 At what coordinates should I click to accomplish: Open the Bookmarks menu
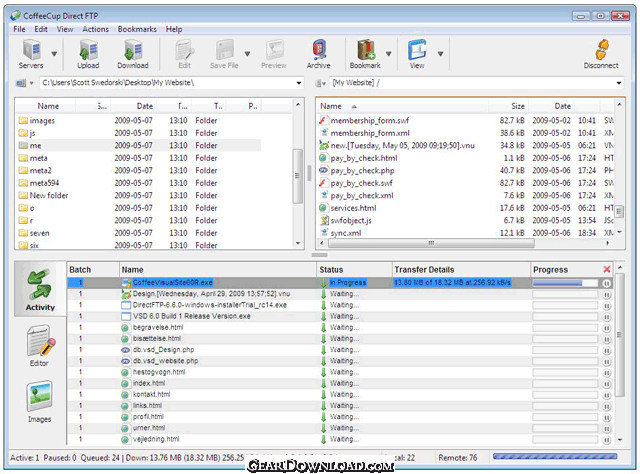pyautogui.click(x=137, y=29)
